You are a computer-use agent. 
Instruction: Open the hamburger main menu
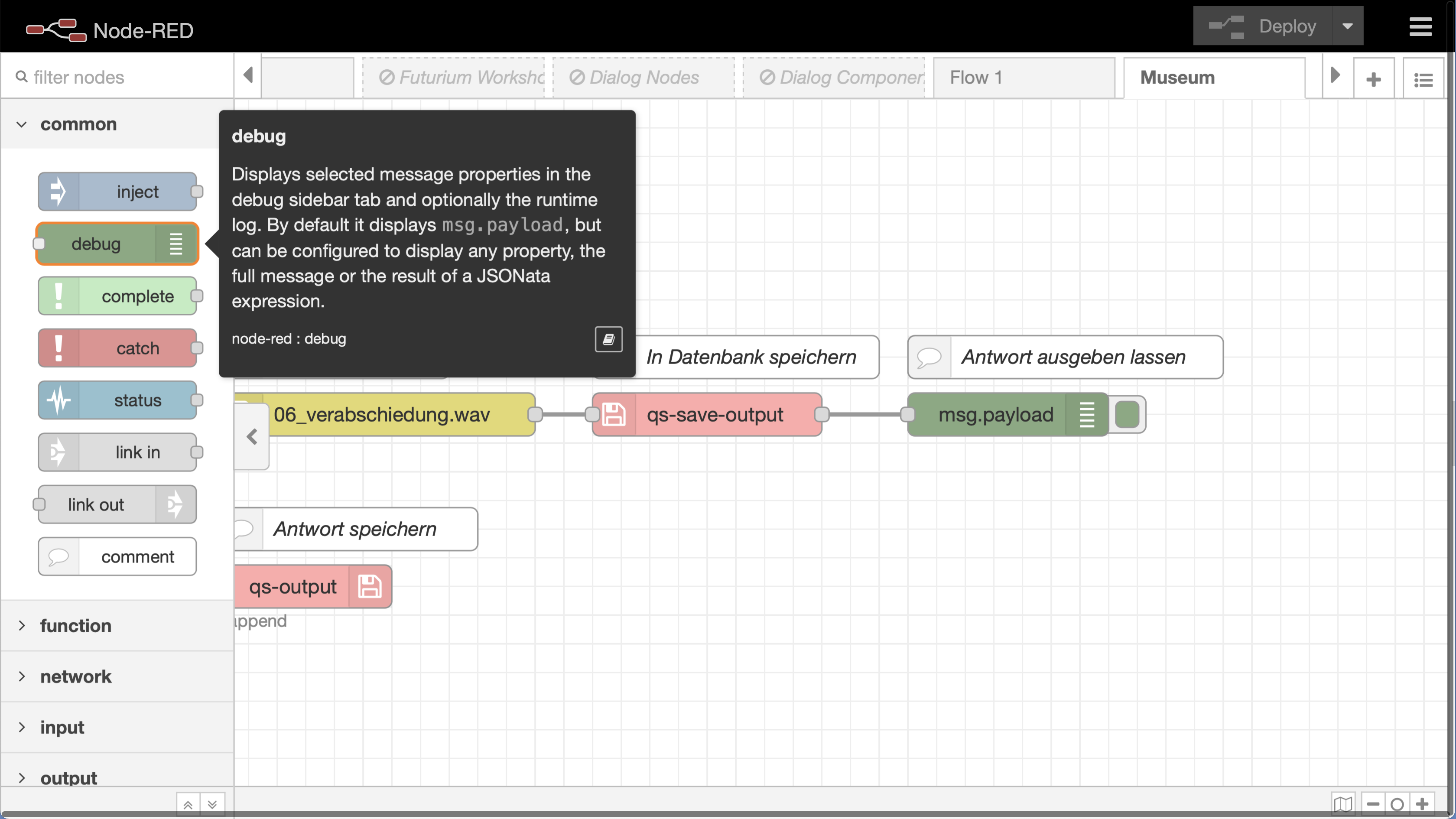click(1420, 26)
